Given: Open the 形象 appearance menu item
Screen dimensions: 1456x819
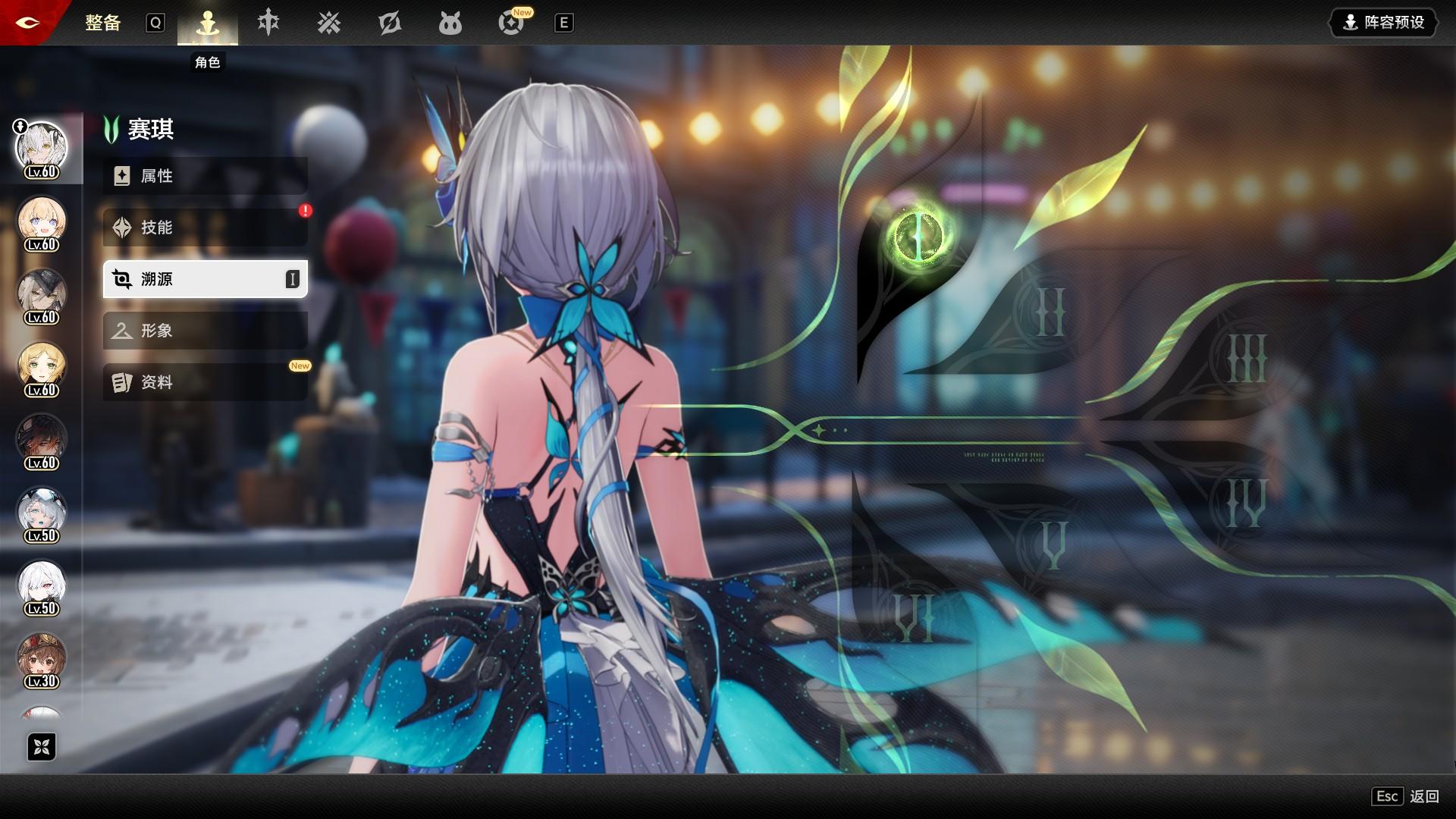Looking at the screenshot, I should point(205,331).
